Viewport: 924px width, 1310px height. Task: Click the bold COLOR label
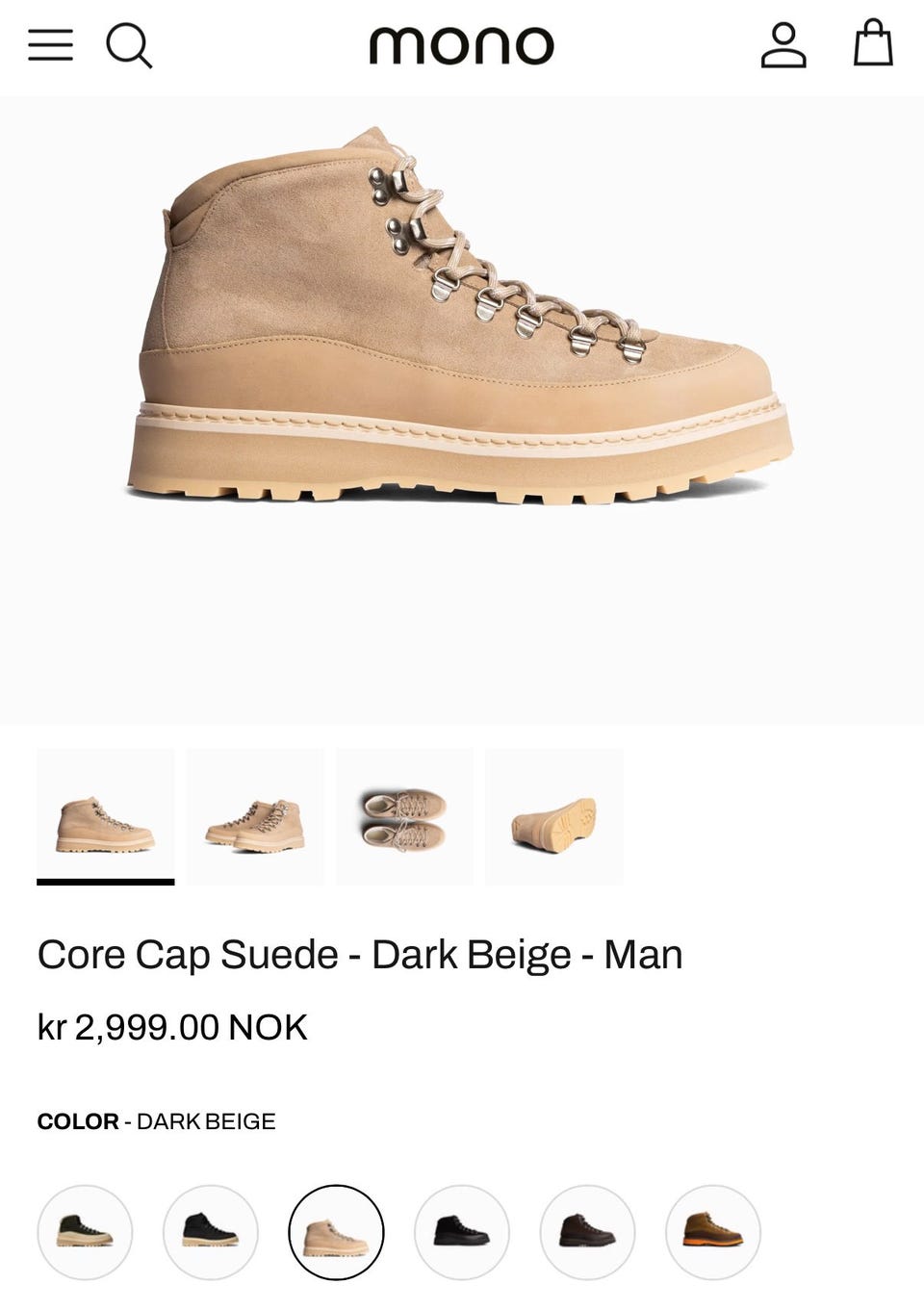pyautogui.click(x=78, y=1121)
